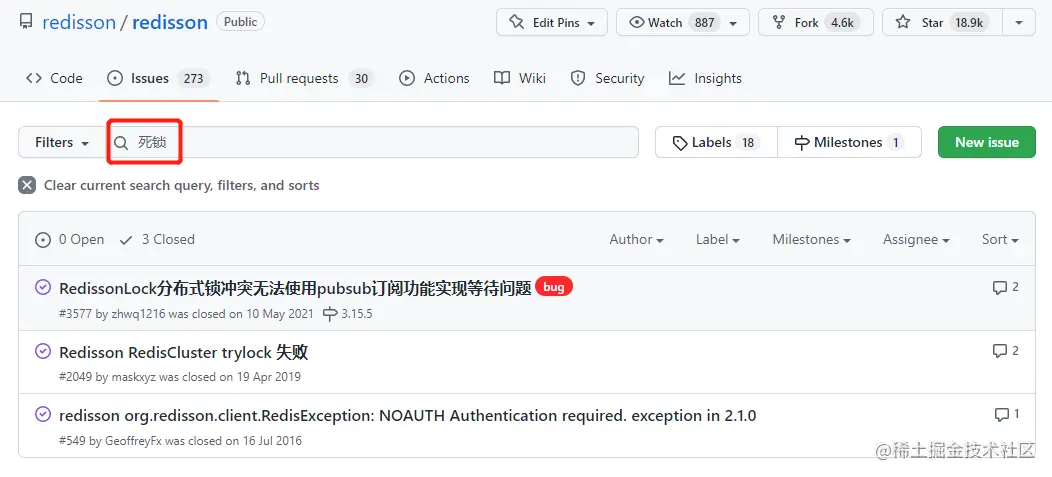
Task: Expand the Watch dropdown arrow
Action: pyautogui.click(x=733, y=23)
